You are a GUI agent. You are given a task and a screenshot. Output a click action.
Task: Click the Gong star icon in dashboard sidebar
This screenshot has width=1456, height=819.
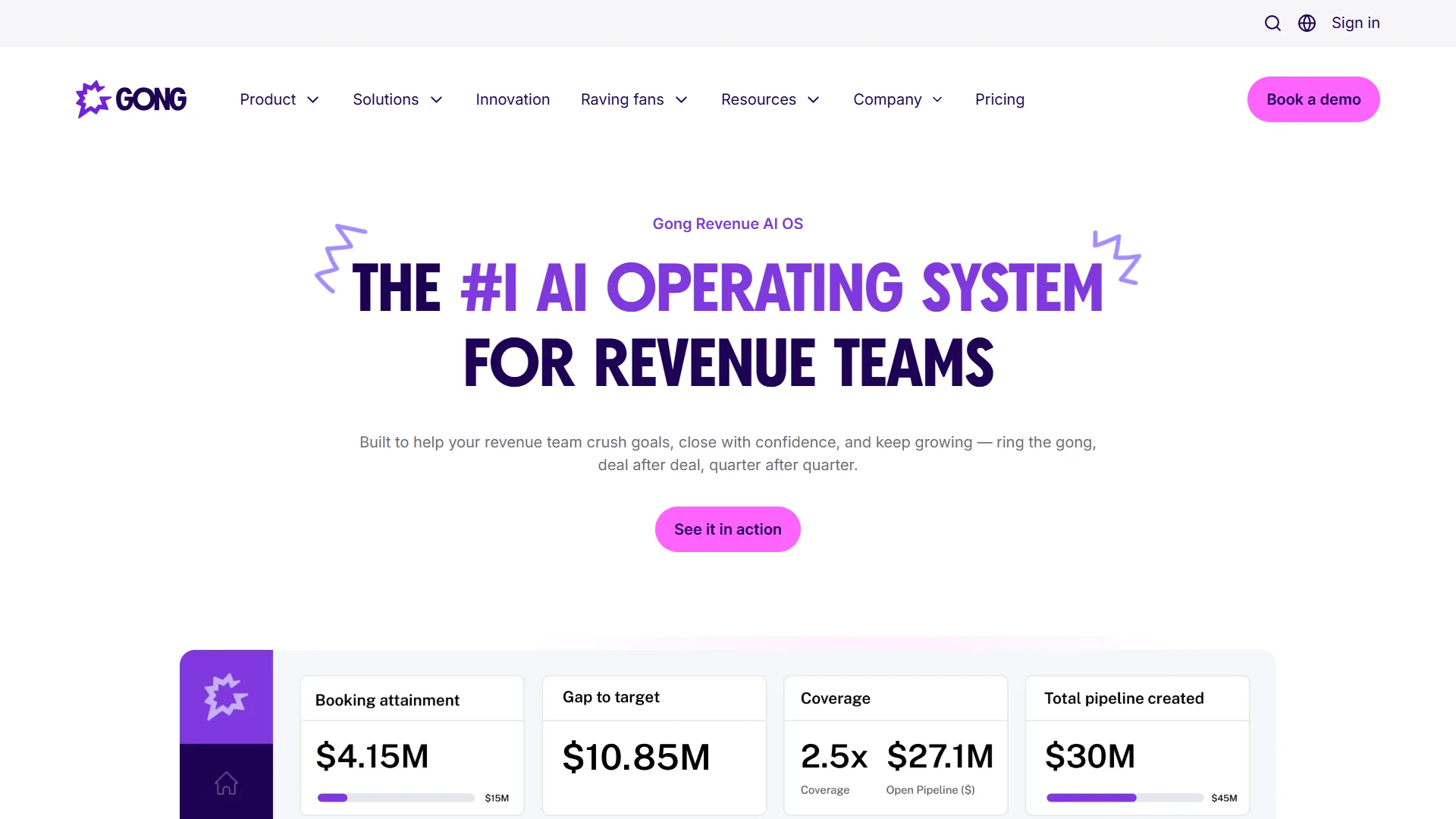click(x=226, y=696)
